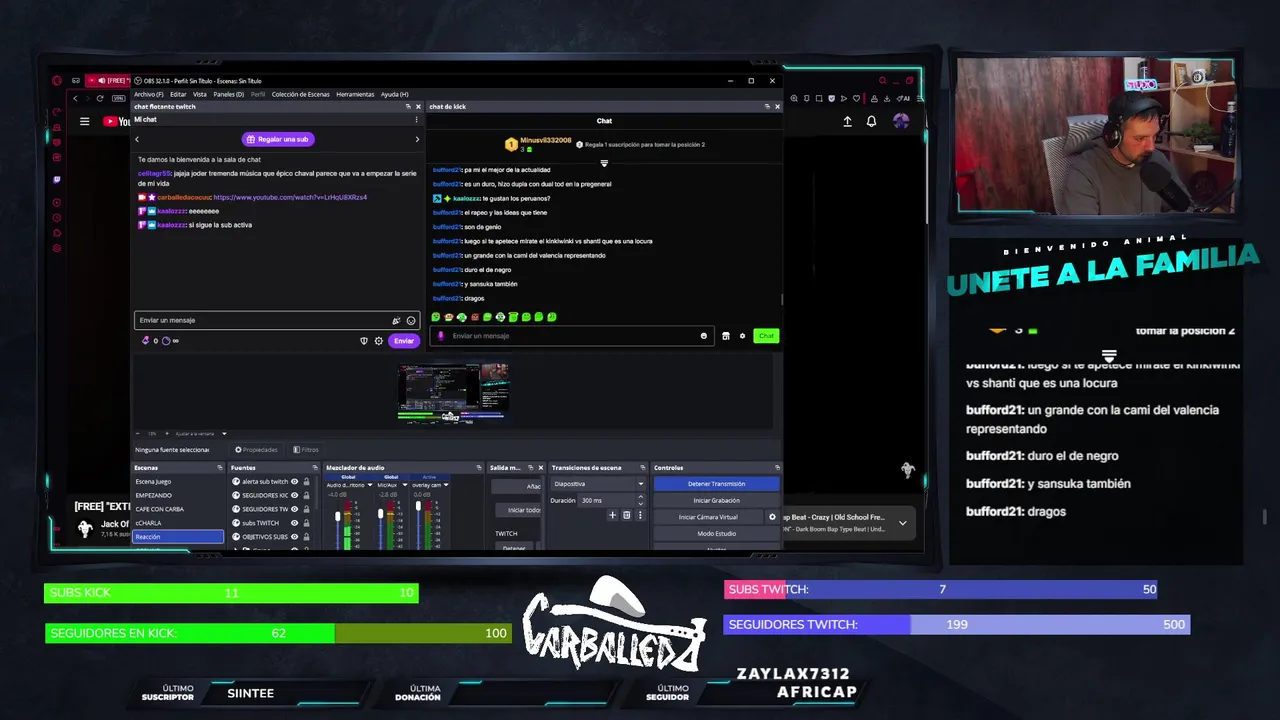Toggle visibility of SEGUIDORES KIC source
Screen dimensions: 1280x720
[294, 495]
